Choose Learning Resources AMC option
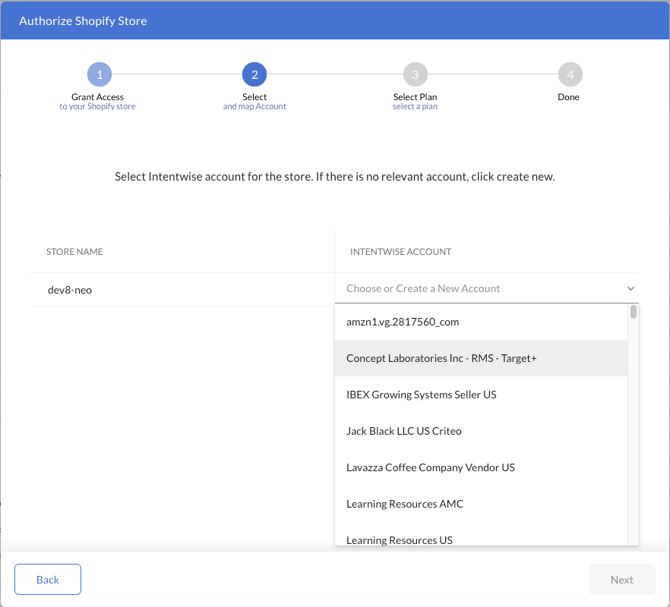The width and height of the screenshot is (670, 607). [481, 504]
